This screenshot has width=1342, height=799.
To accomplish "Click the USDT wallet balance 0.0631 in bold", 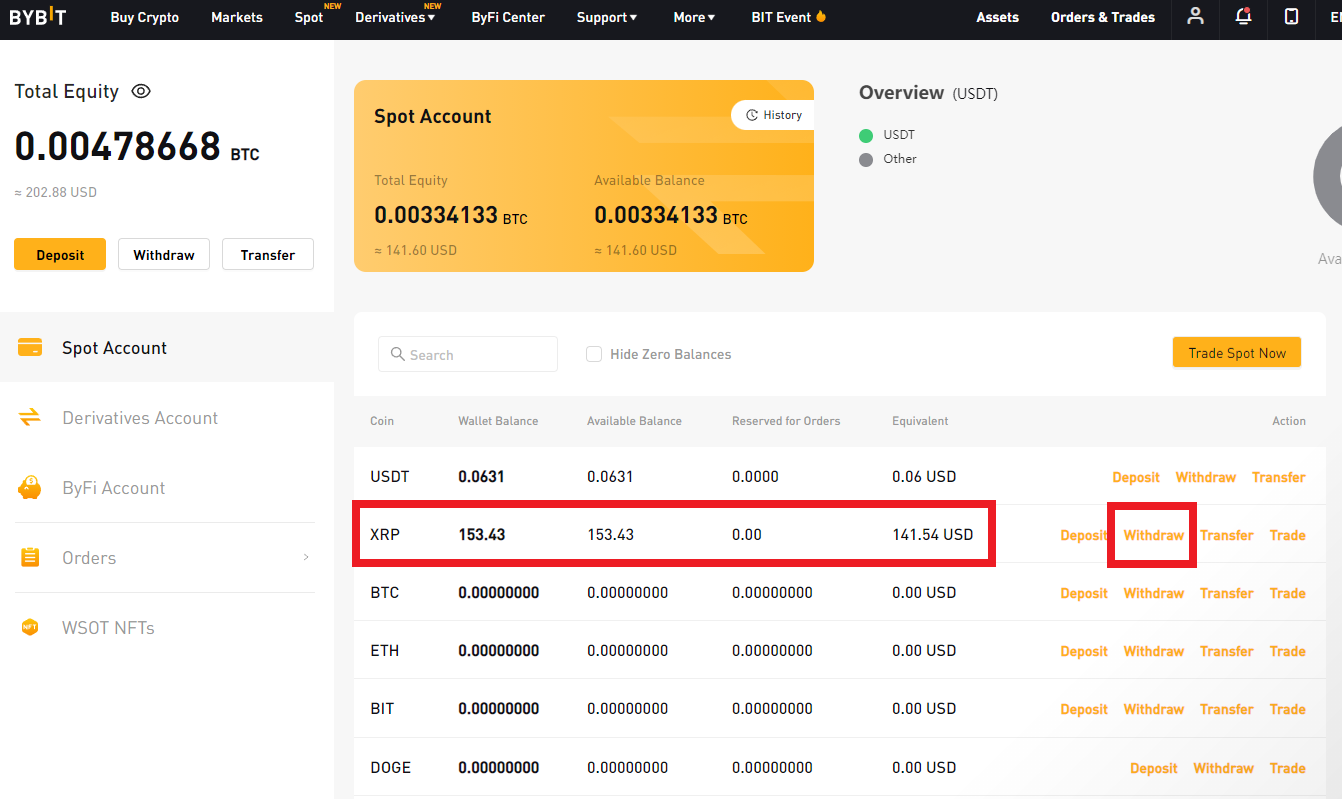I will coord(481,477).
